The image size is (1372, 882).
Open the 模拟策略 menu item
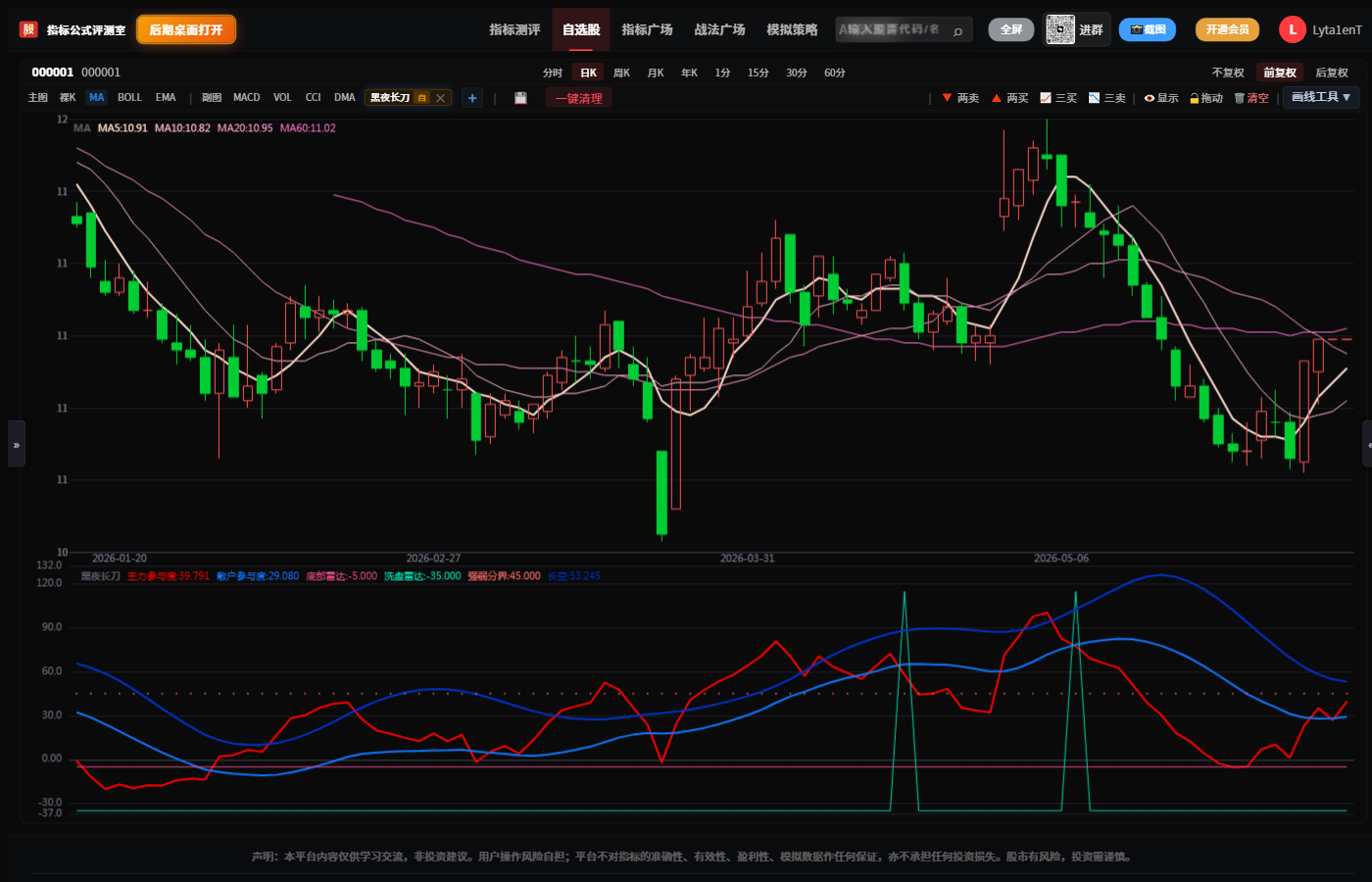click(792, 29)
